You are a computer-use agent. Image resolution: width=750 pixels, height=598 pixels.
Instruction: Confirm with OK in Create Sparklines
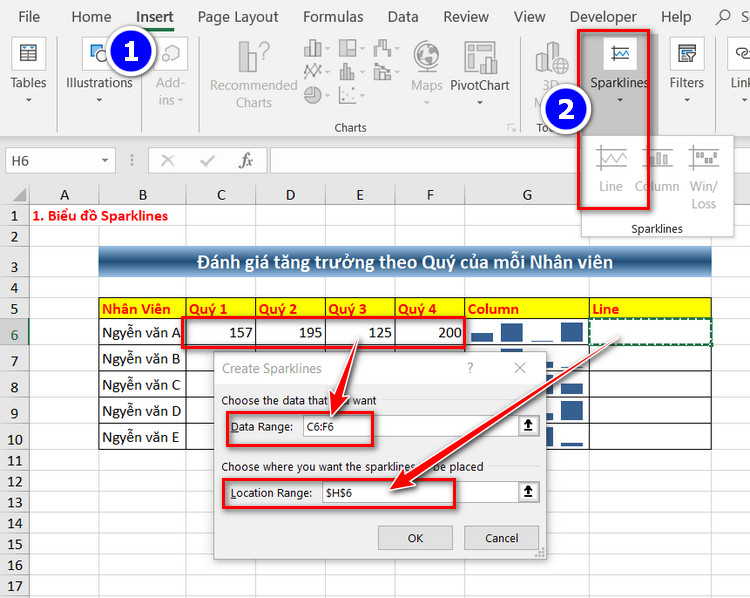pos(415,538)
